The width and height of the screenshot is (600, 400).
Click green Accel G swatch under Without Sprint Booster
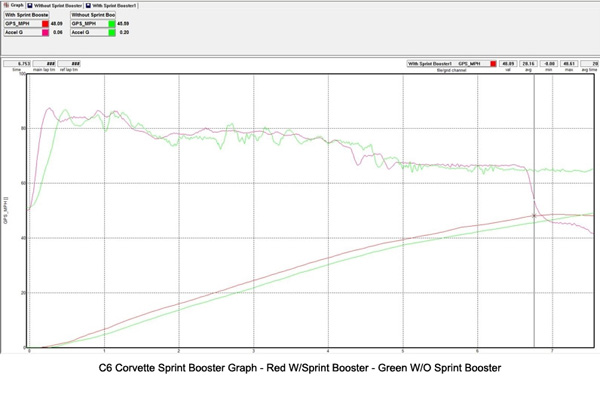coord(112,32)
